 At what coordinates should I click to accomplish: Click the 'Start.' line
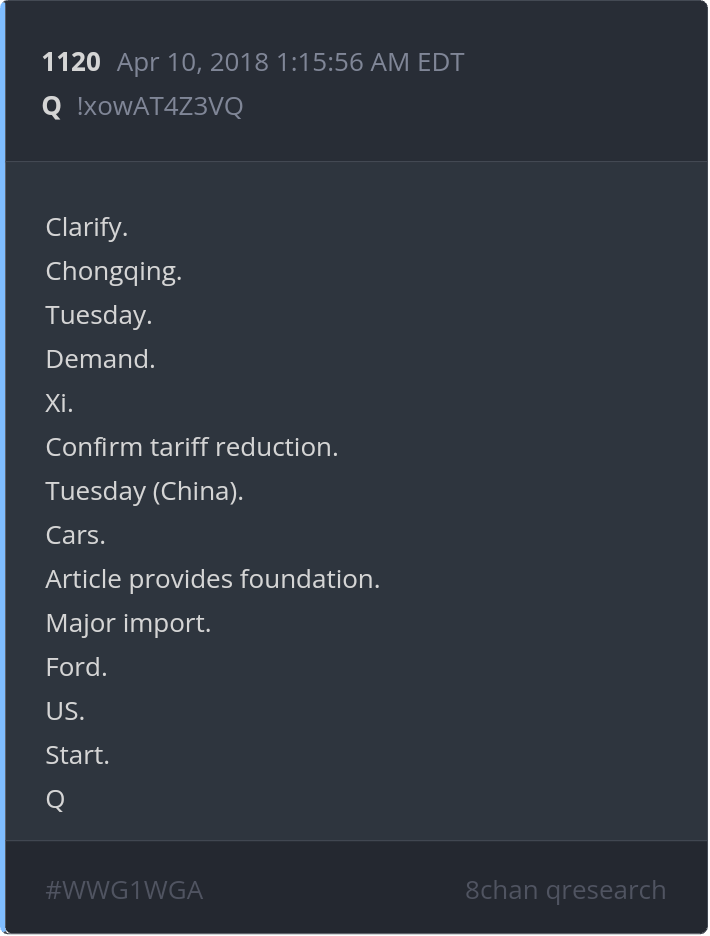[x=78, y=755]
